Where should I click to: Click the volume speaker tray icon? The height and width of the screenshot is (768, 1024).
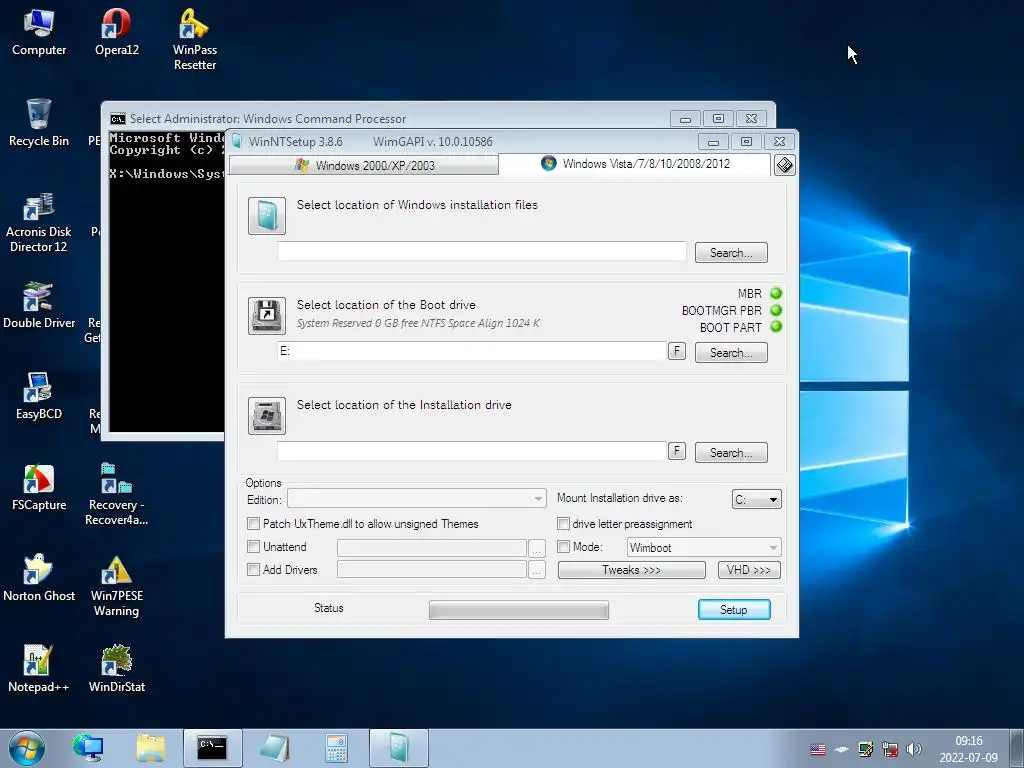coord(914,749)
